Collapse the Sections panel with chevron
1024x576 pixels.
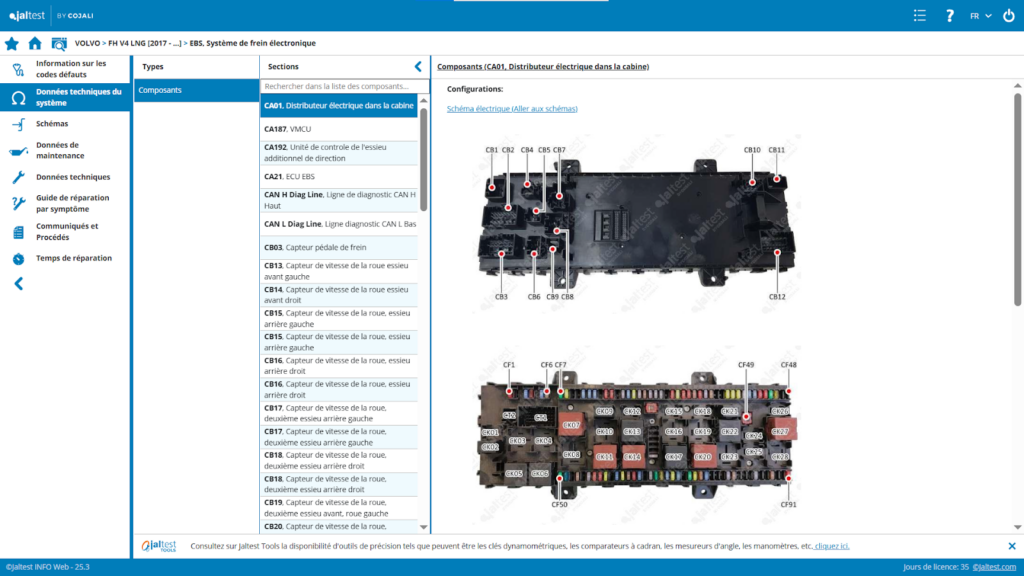coord(418,66)
